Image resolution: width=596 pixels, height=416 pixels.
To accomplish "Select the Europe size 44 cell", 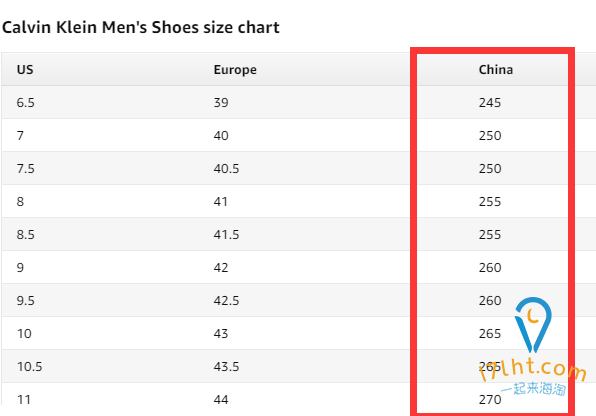I will click(x=221, y=400).
